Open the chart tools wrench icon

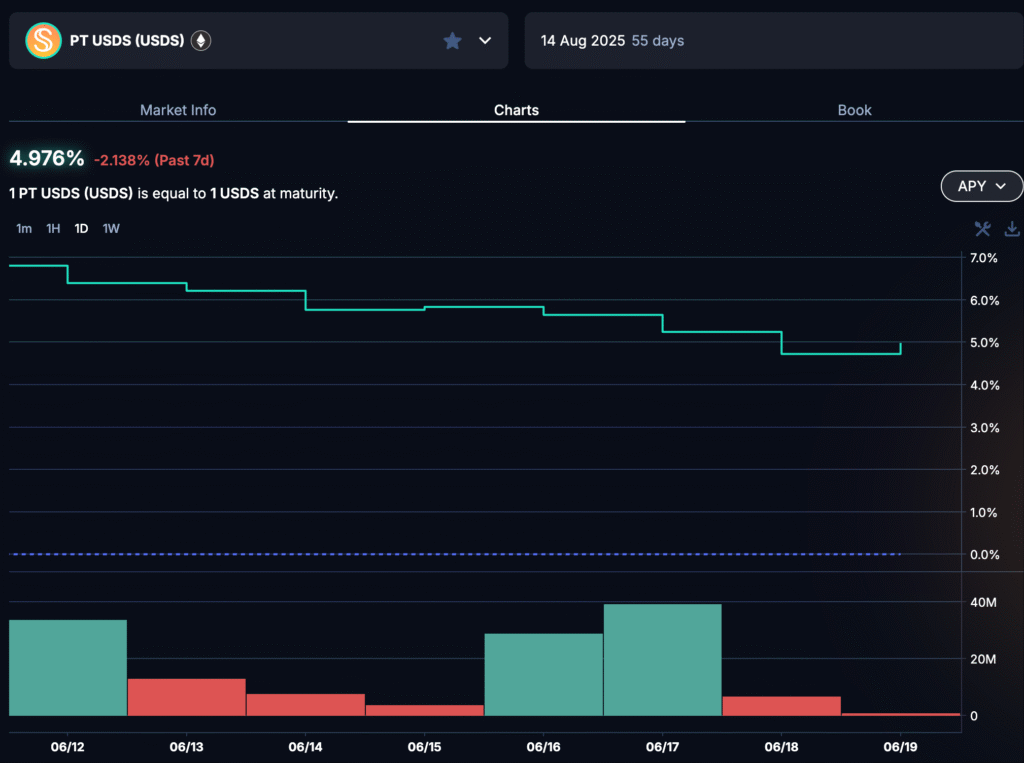pos(982,229)
